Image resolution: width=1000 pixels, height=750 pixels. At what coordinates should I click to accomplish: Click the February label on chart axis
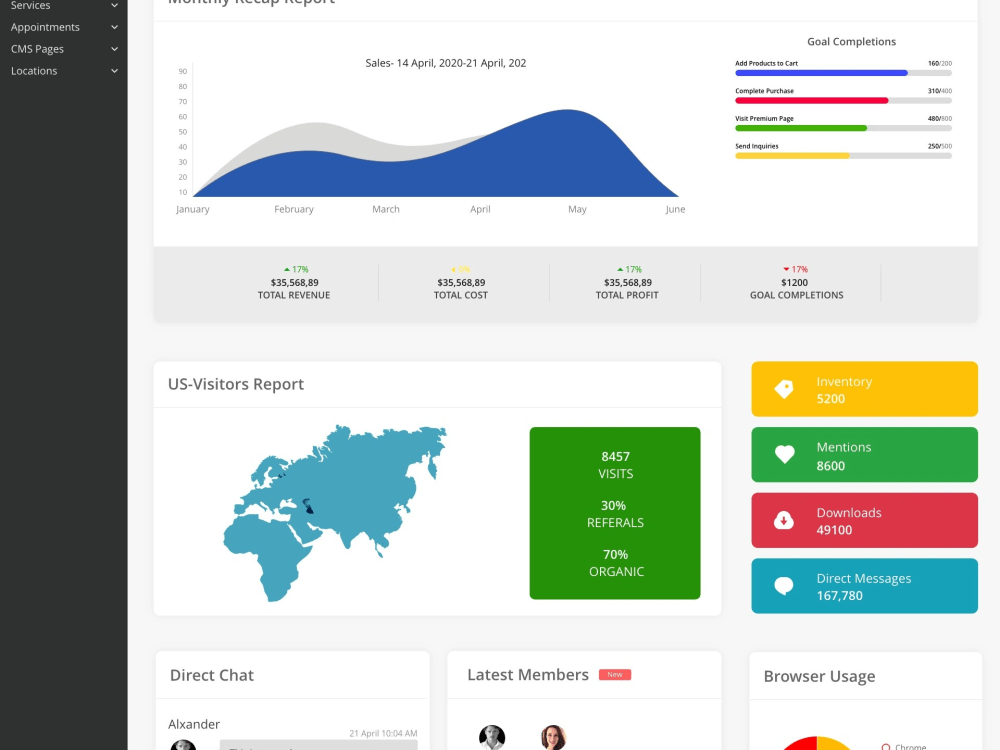294,209
